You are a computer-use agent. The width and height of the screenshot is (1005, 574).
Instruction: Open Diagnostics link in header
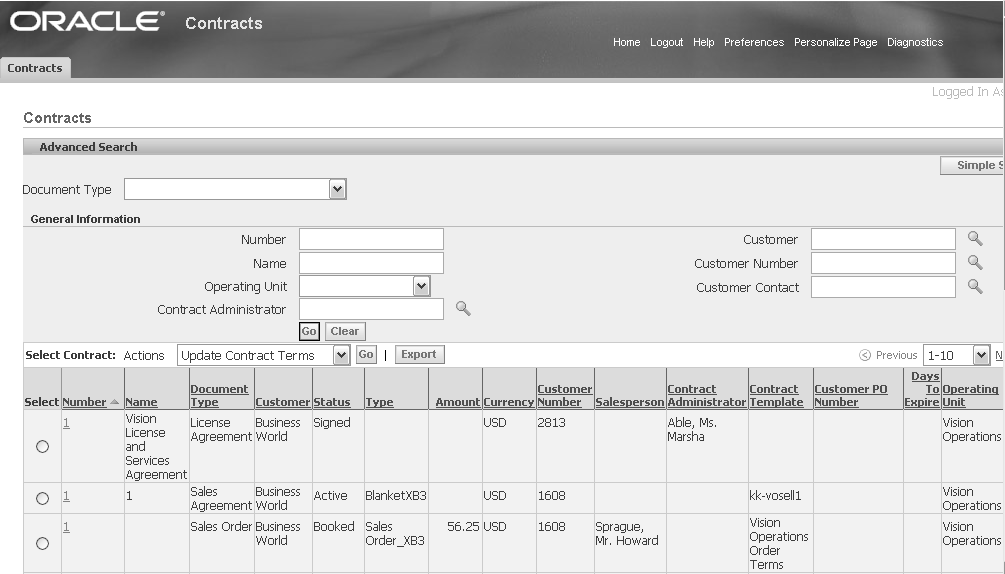[x=915, y=42]
